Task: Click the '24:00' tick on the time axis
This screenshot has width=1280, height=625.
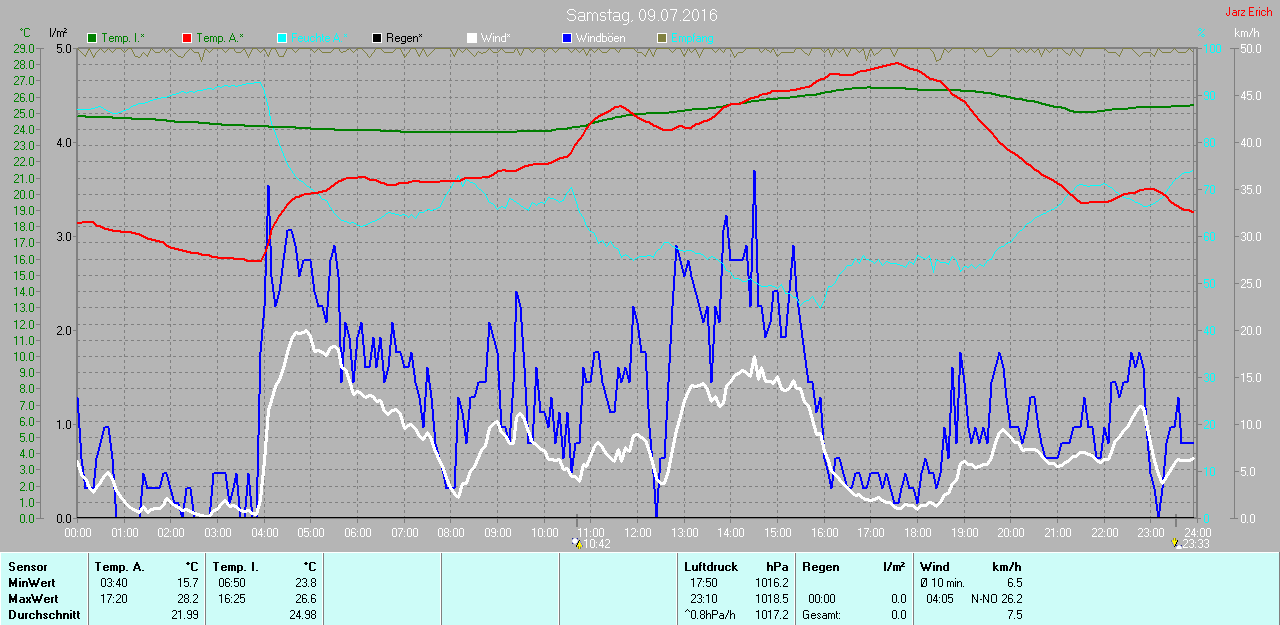Action: click(x=1197, y=532)
